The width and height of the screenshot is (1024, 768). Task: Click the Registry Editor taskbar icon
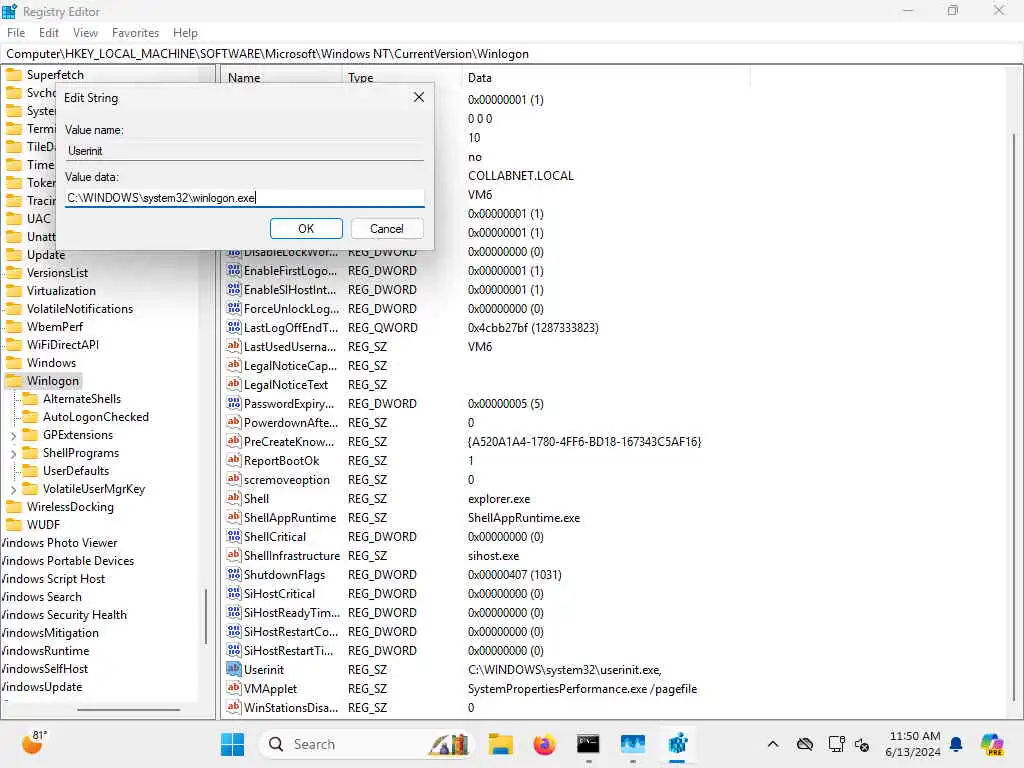[x=677, y=744]
